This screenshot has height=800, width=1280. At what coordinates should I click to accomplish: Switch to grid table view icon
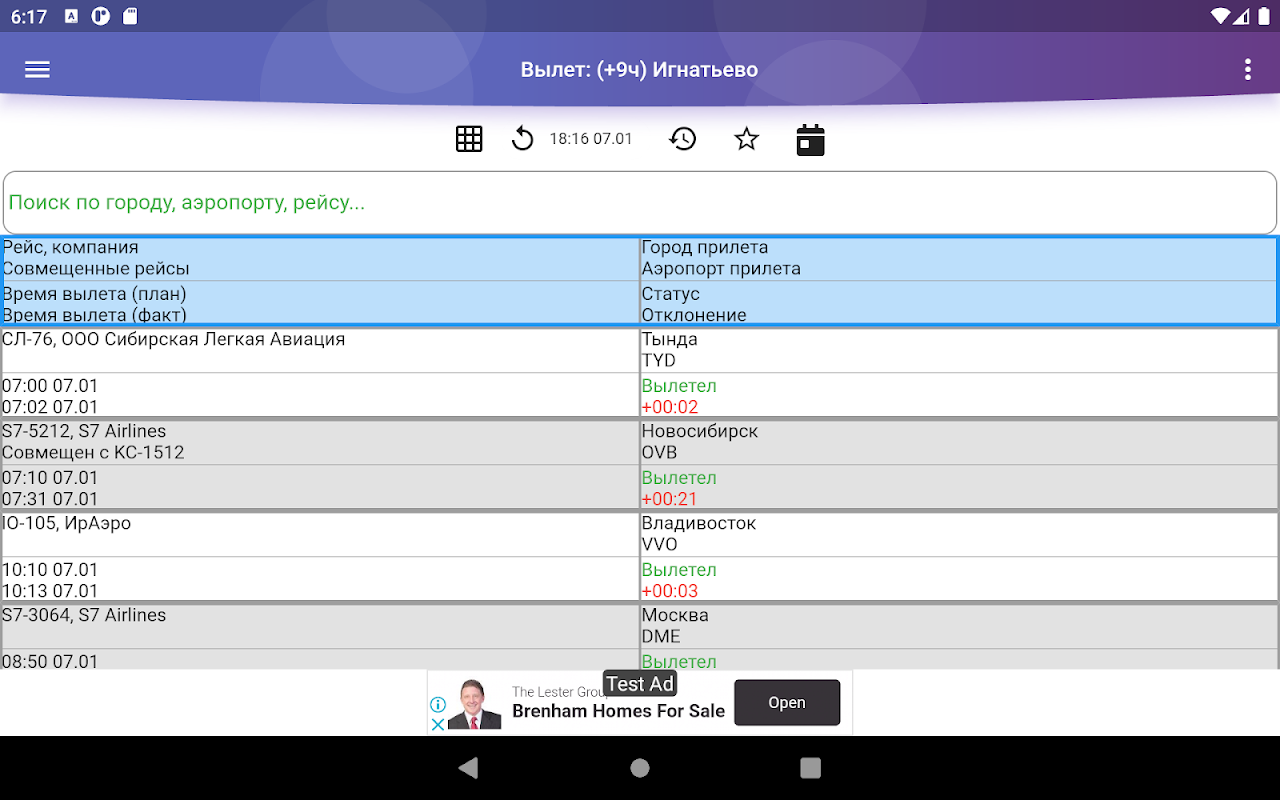pyautogui.click(x=469, y=139)
